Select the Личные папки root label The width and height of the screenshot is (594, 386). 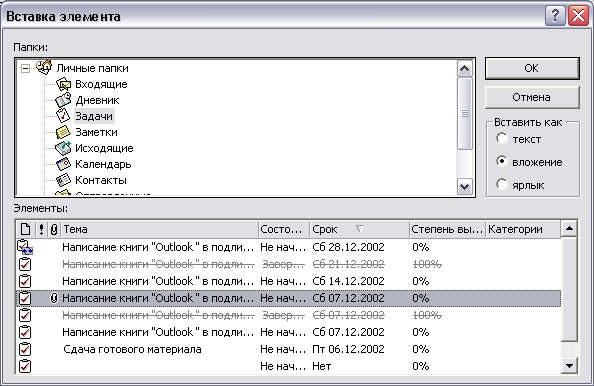(x=92, y=68)
